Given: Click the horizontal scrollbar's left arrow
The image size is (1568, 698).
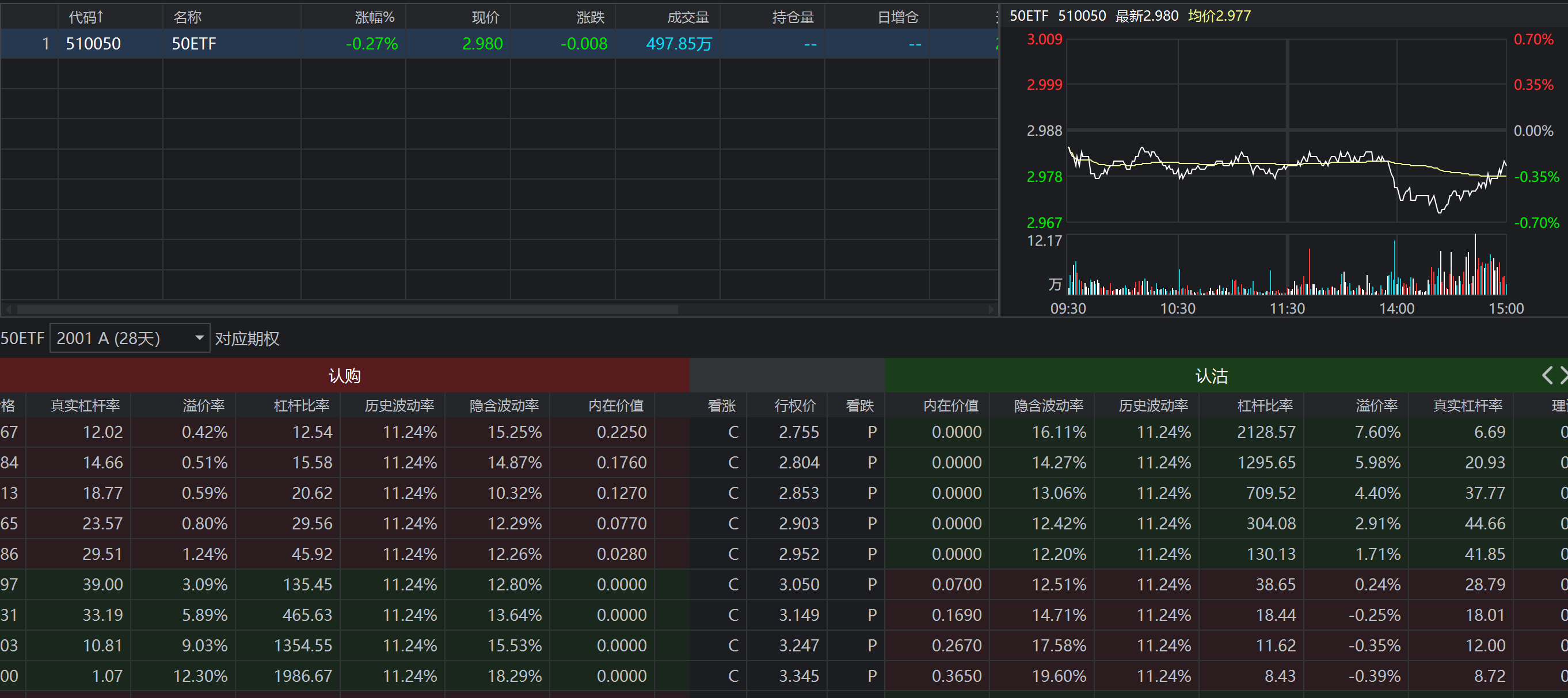Looking at the screenshot, I should [9, 309].
